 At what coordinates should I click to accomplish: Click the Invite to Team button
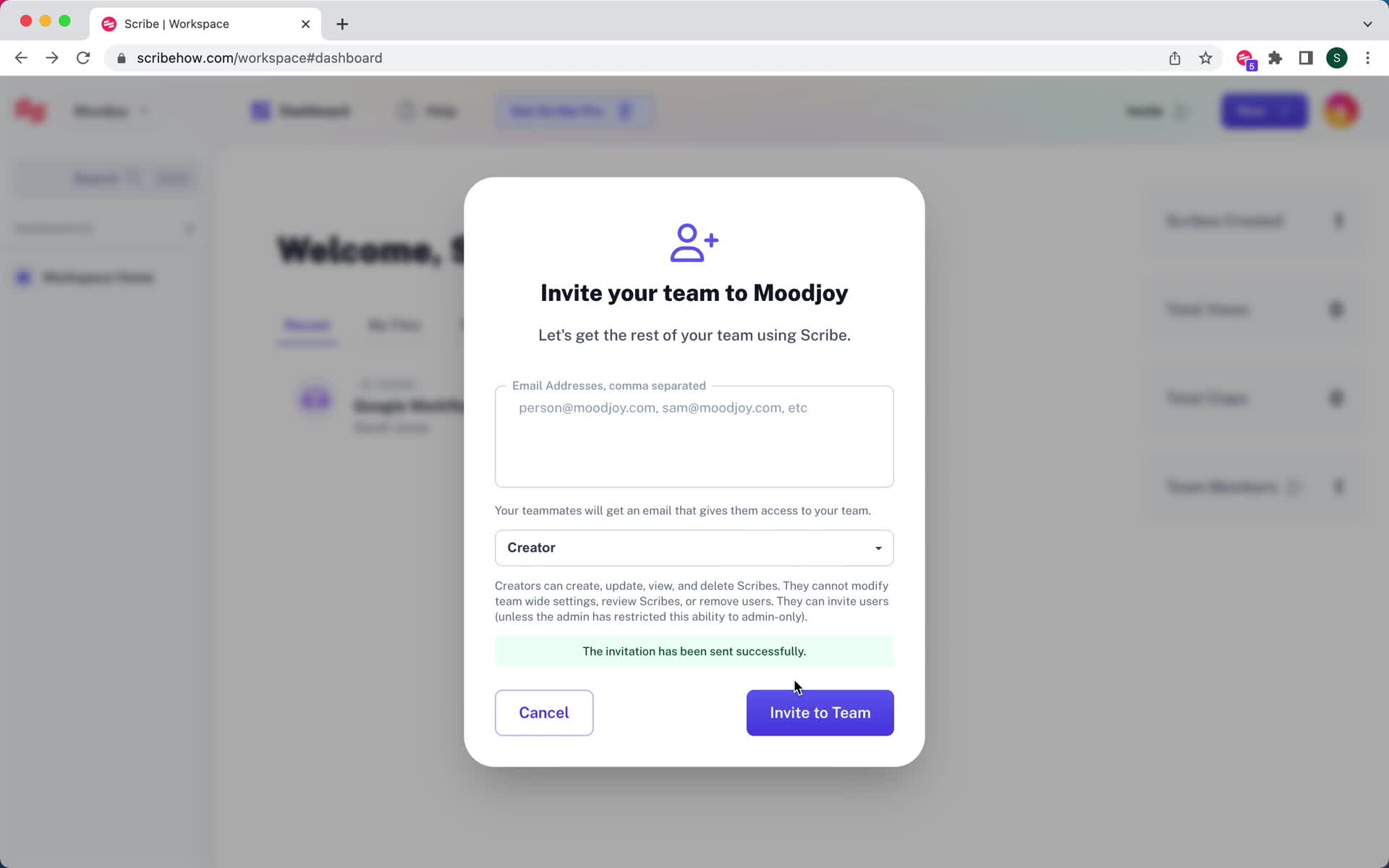pos(820,712)
